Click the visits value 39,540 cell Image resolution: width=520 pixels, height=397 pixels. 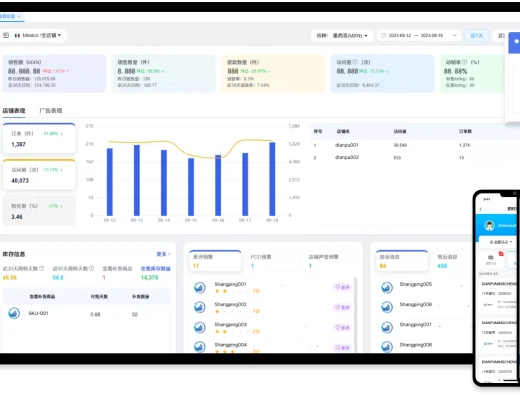(400, 145)
